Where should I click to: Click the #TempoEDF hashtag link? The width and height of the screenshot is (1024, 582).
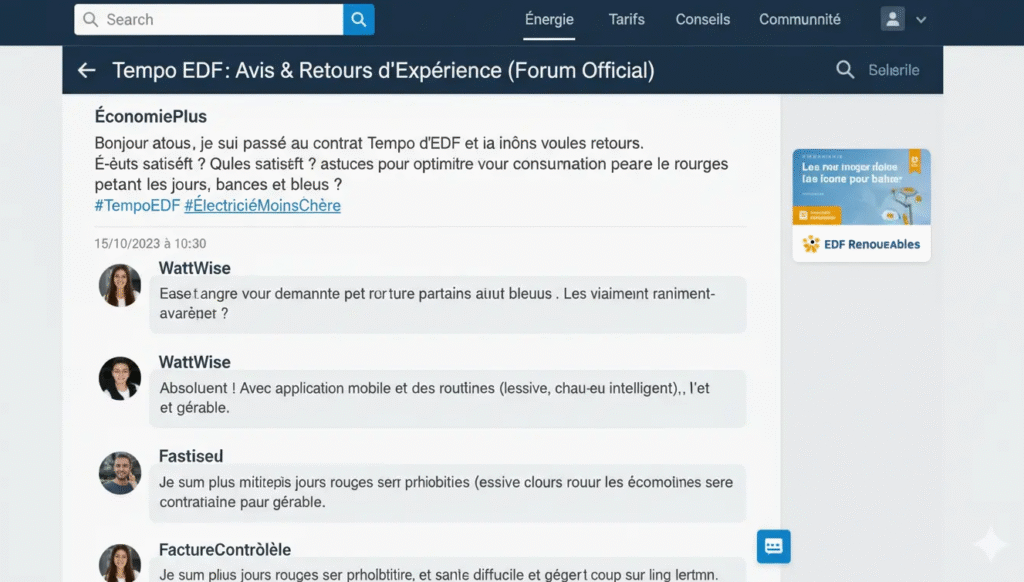(135, 206)
